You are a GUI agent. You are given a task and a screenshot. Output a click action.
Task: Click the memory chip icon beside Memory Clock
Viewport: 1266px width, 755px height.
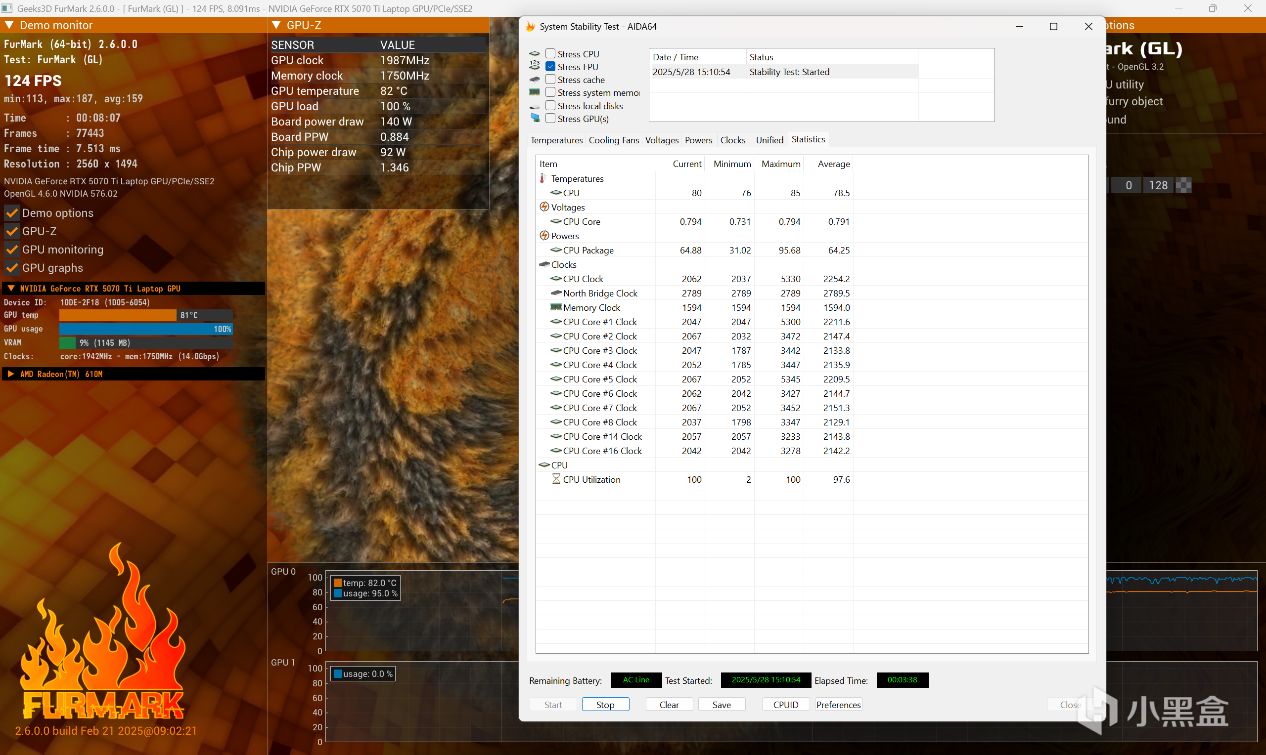555,308
